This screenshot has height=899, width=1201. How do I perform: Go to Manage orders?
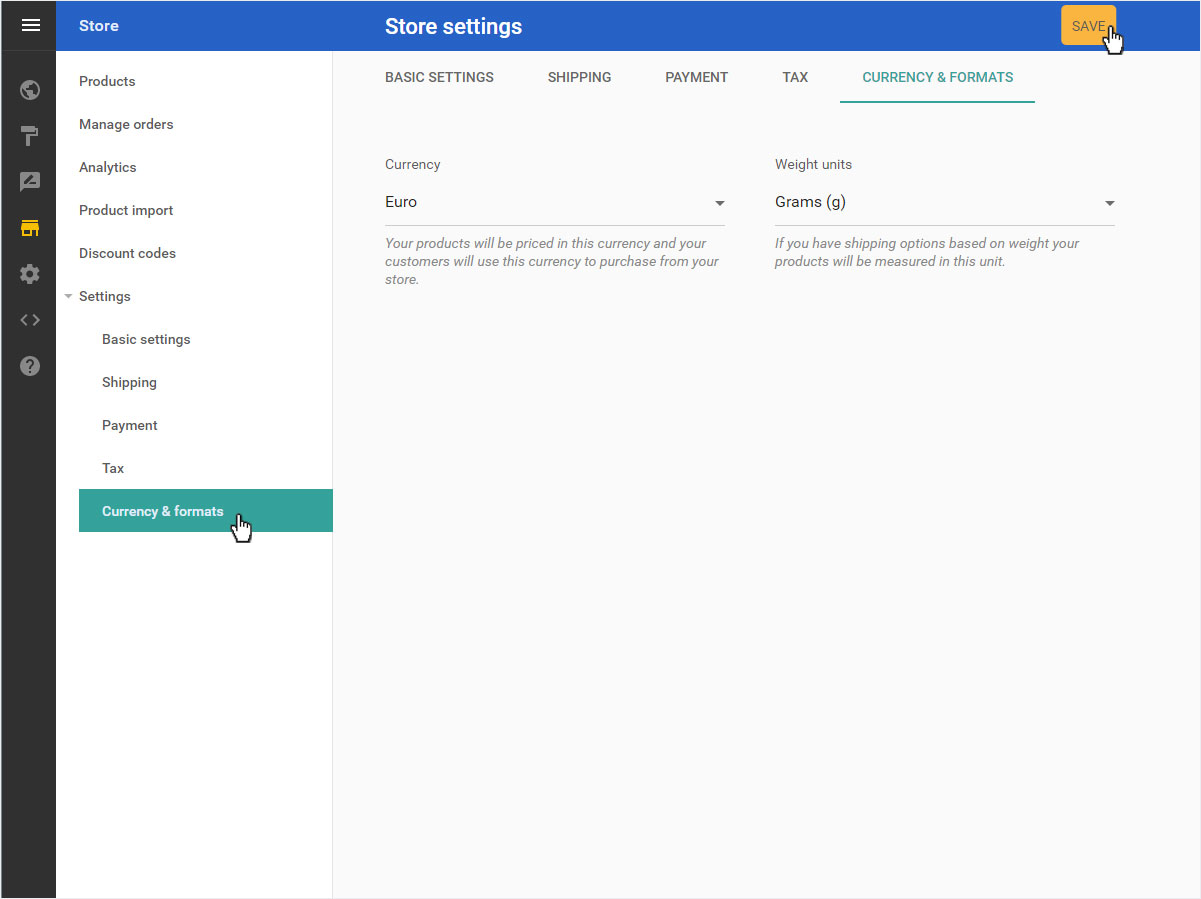(126, 124)
